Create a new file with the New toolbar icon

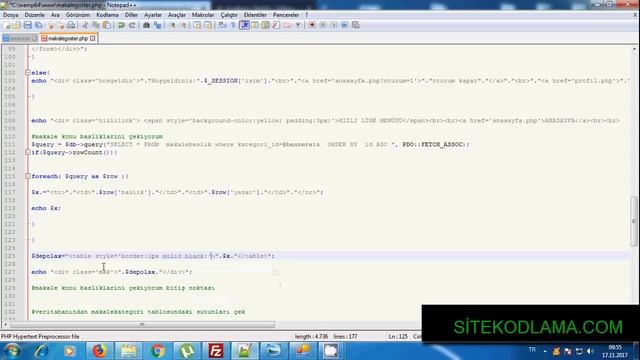coord(7,25)
